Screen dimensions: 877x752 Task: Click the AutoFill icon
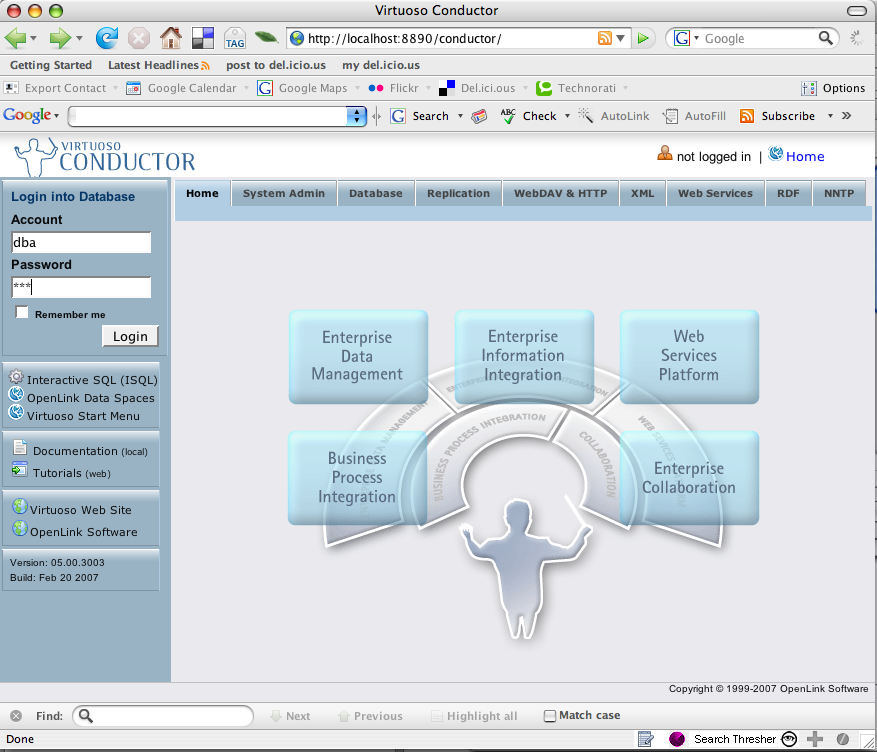(x=670, y=116)
